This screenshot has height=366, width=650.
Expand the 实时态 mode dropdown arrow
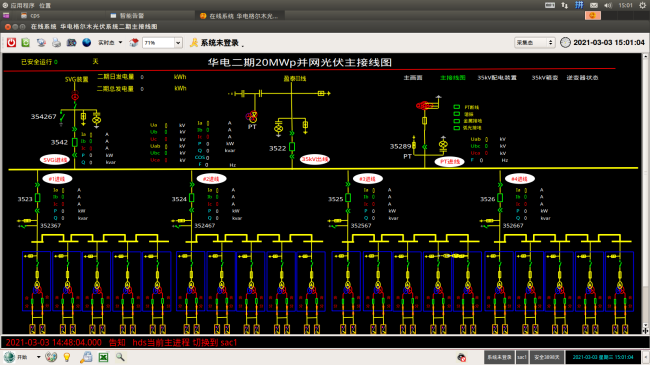(x=120, y=42)
